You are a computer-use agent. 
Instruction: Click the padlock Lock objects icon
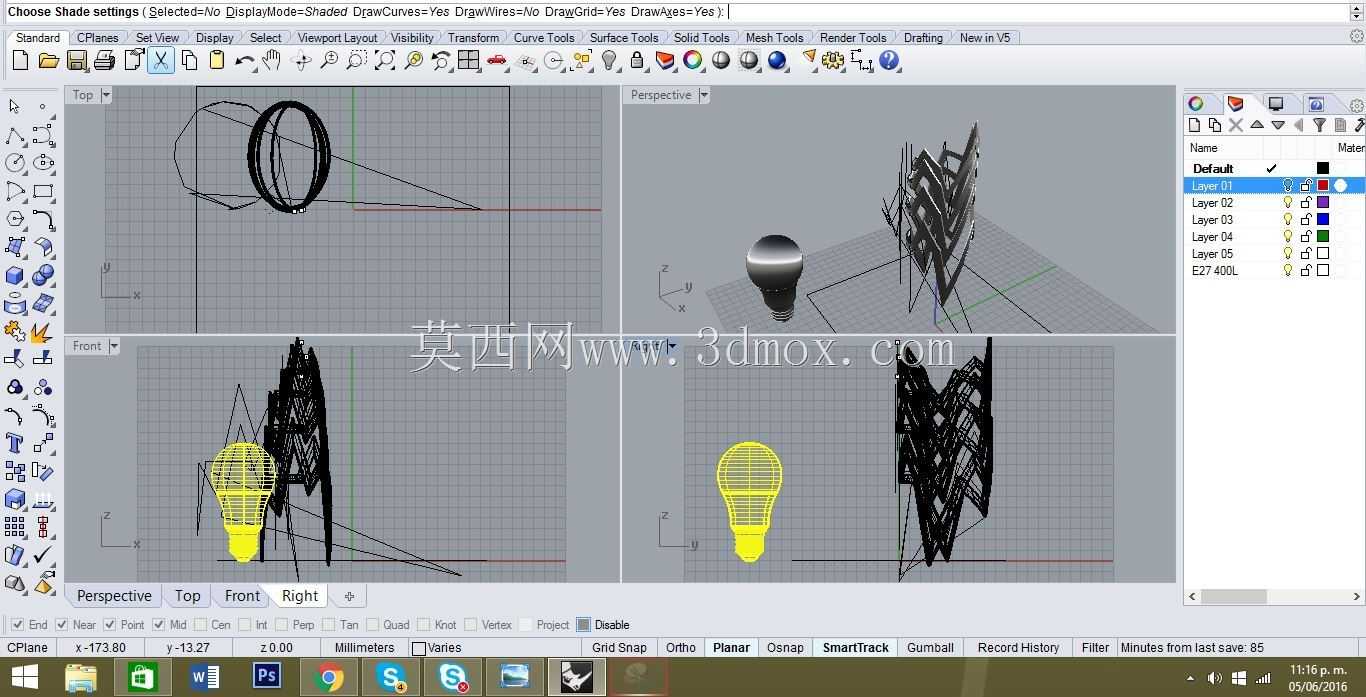tap(637, 61)
